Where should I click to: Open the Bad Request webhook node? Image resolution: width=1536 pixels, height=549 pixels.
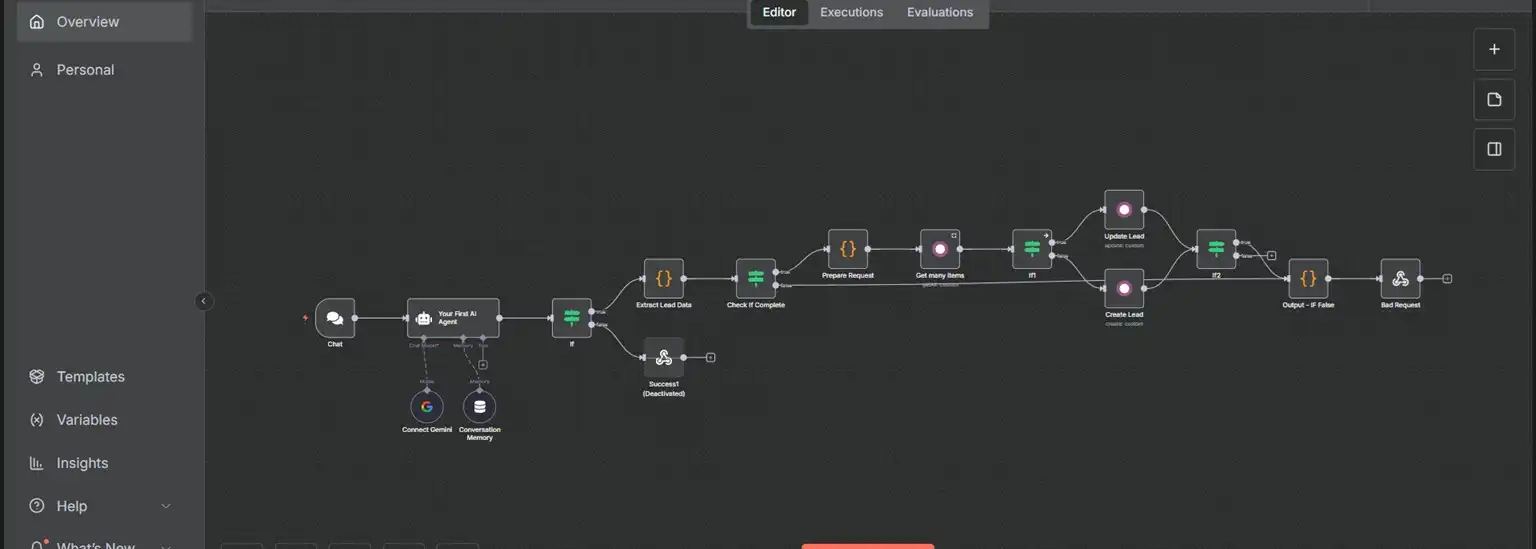pyautogui.click(x=1400, y=279)
